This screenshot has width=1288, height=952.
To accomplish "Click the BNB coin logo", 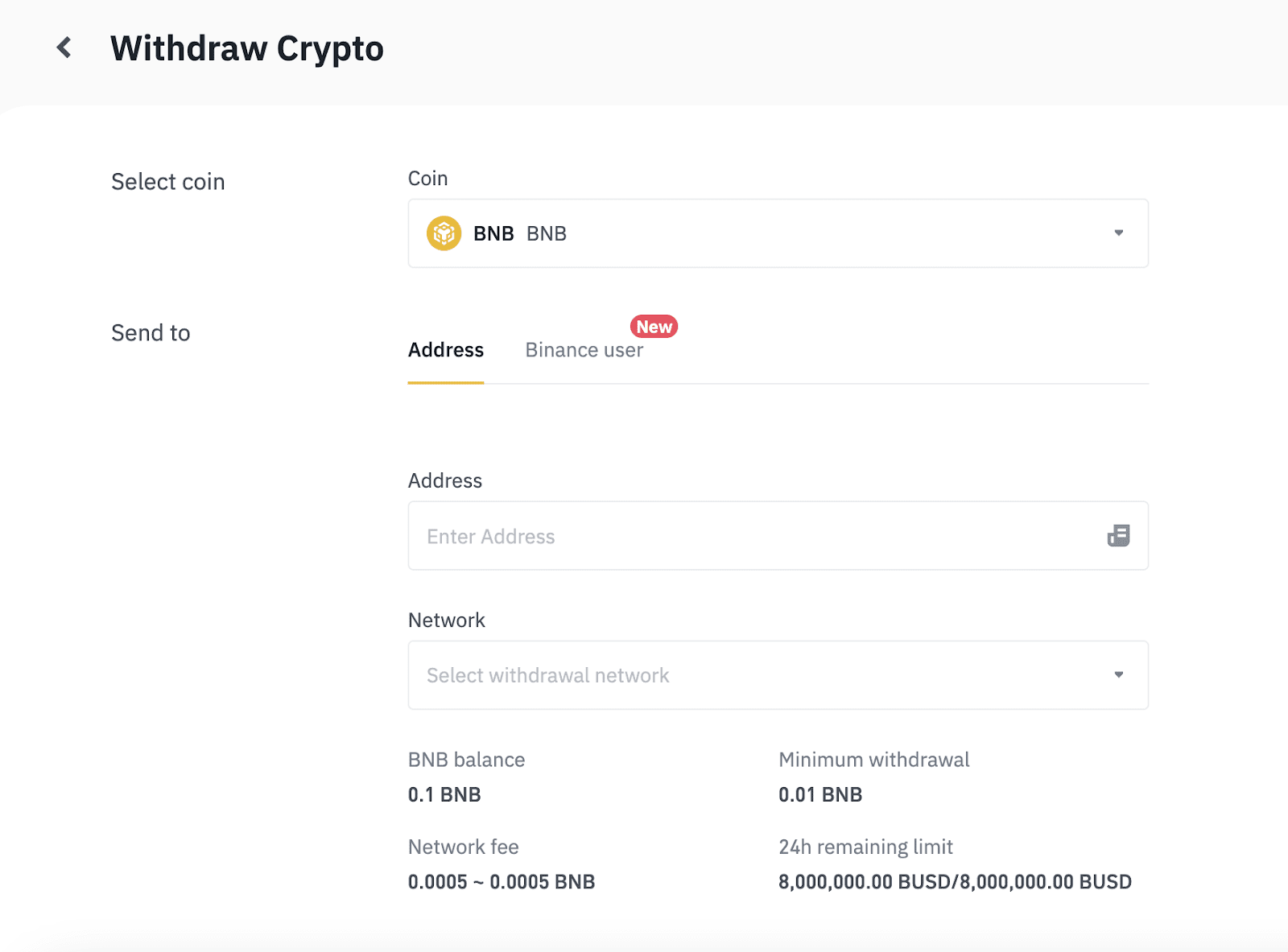I will 444,233.
